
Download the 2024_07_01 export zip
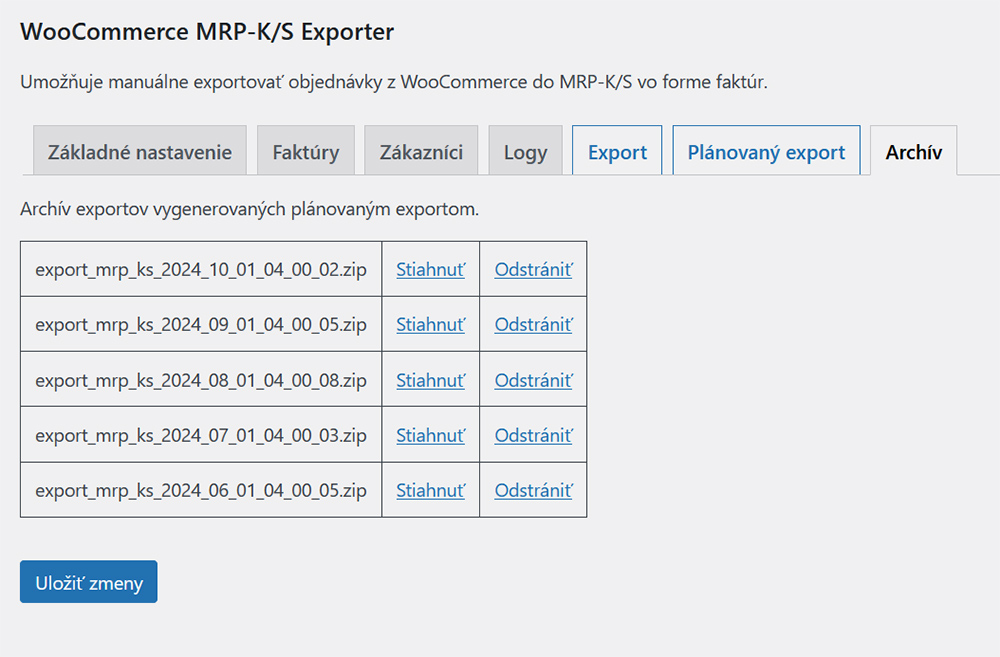[430, 436]
